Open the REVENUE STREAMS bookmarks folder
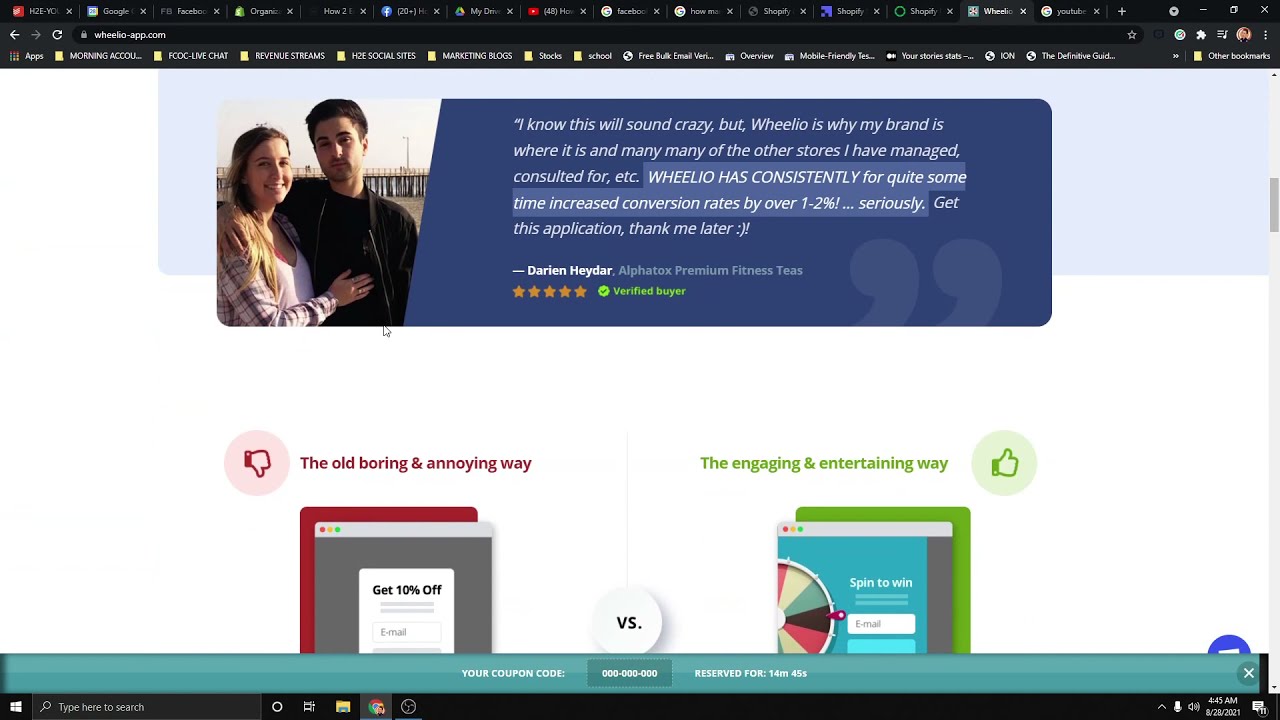Image resolution: width=1280 pixels, height=720 pixels. [282, 56]
